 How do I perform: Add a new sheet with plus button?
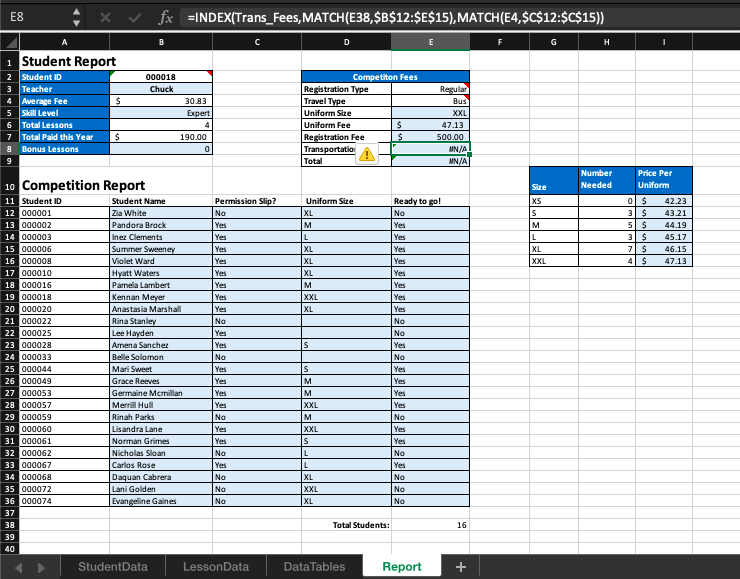461,567
